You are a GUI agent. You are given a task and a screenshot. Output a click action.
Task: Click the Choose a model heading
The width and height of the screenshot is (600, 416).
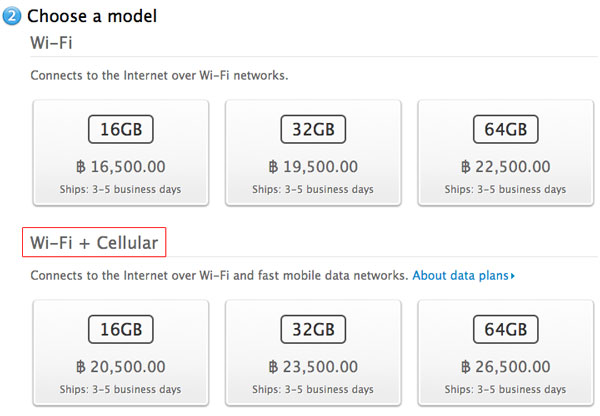[92, 16]
